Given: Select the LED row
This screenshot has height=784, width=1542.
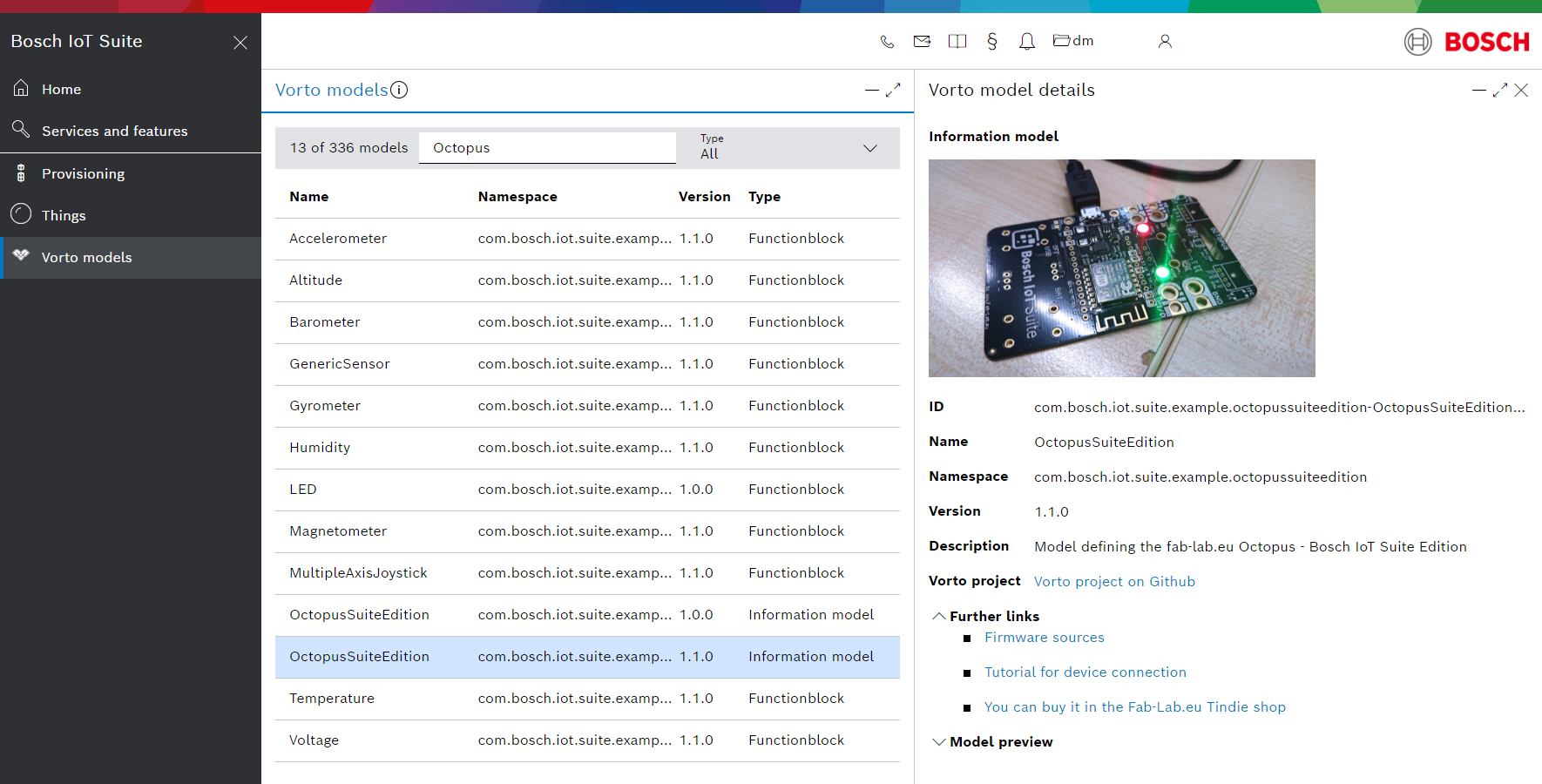Looking at the screenshot, I should coord(587,490).
